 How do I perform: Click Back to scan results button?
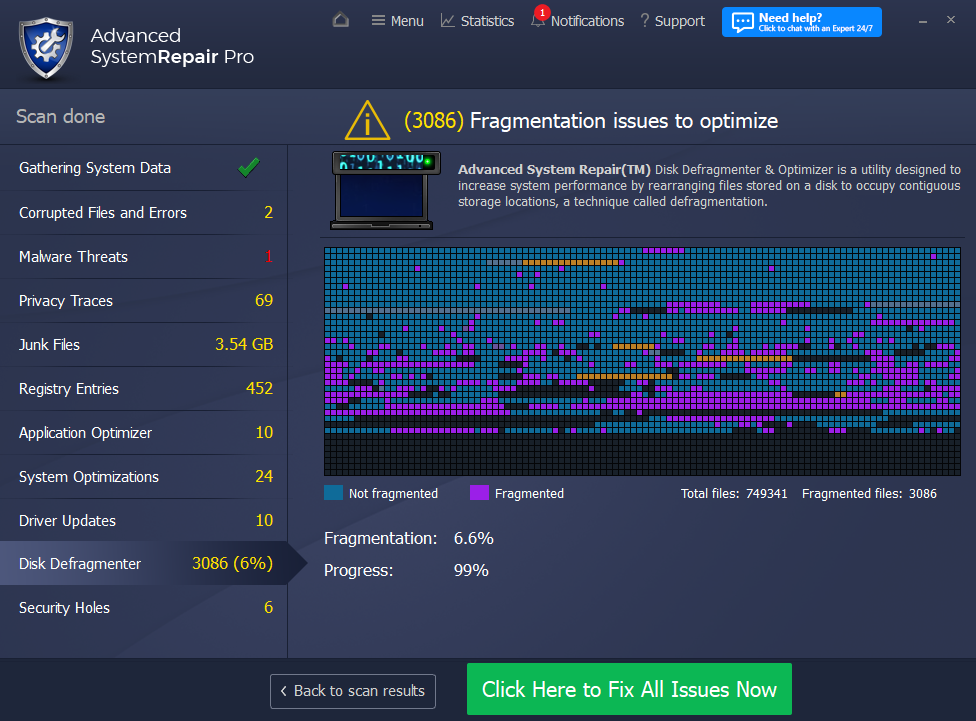tap(352, 690)
